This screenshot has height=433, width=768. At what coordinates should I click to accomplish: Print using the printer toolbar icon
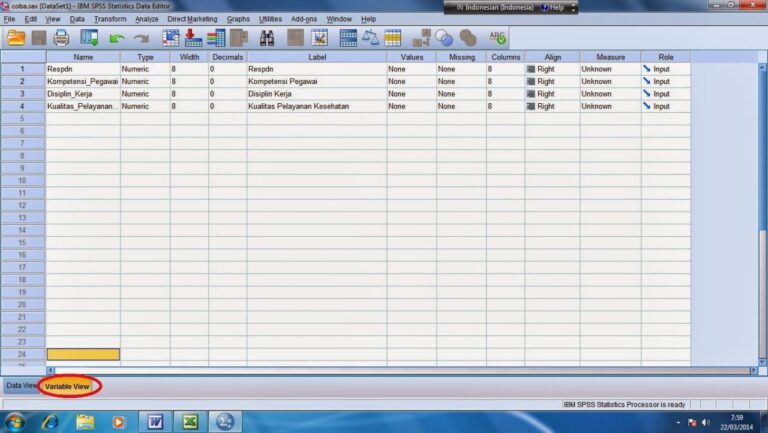pos(61,38)
